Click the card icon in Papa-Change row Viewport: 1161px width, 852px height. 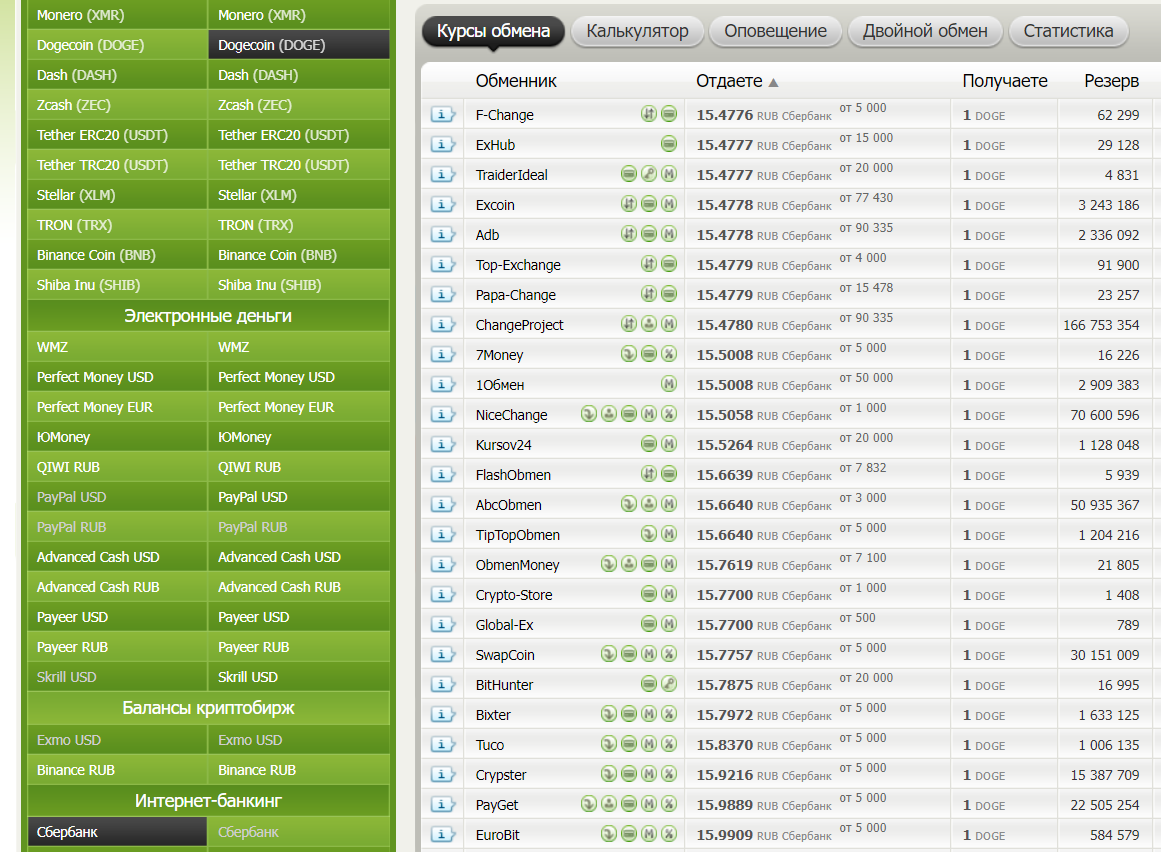click(669, 294)
